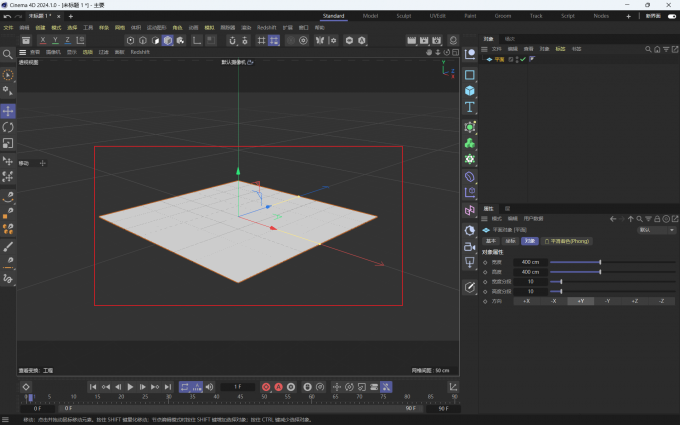This screenshot has height=425, width=680.
Task: Add a Light object
Action: 470,262
